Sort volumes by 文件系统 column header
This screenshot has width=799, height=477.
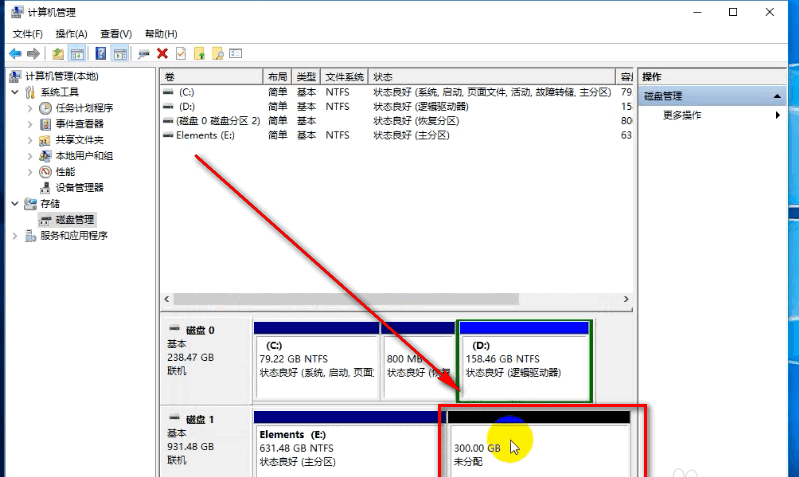coord(345,77)
